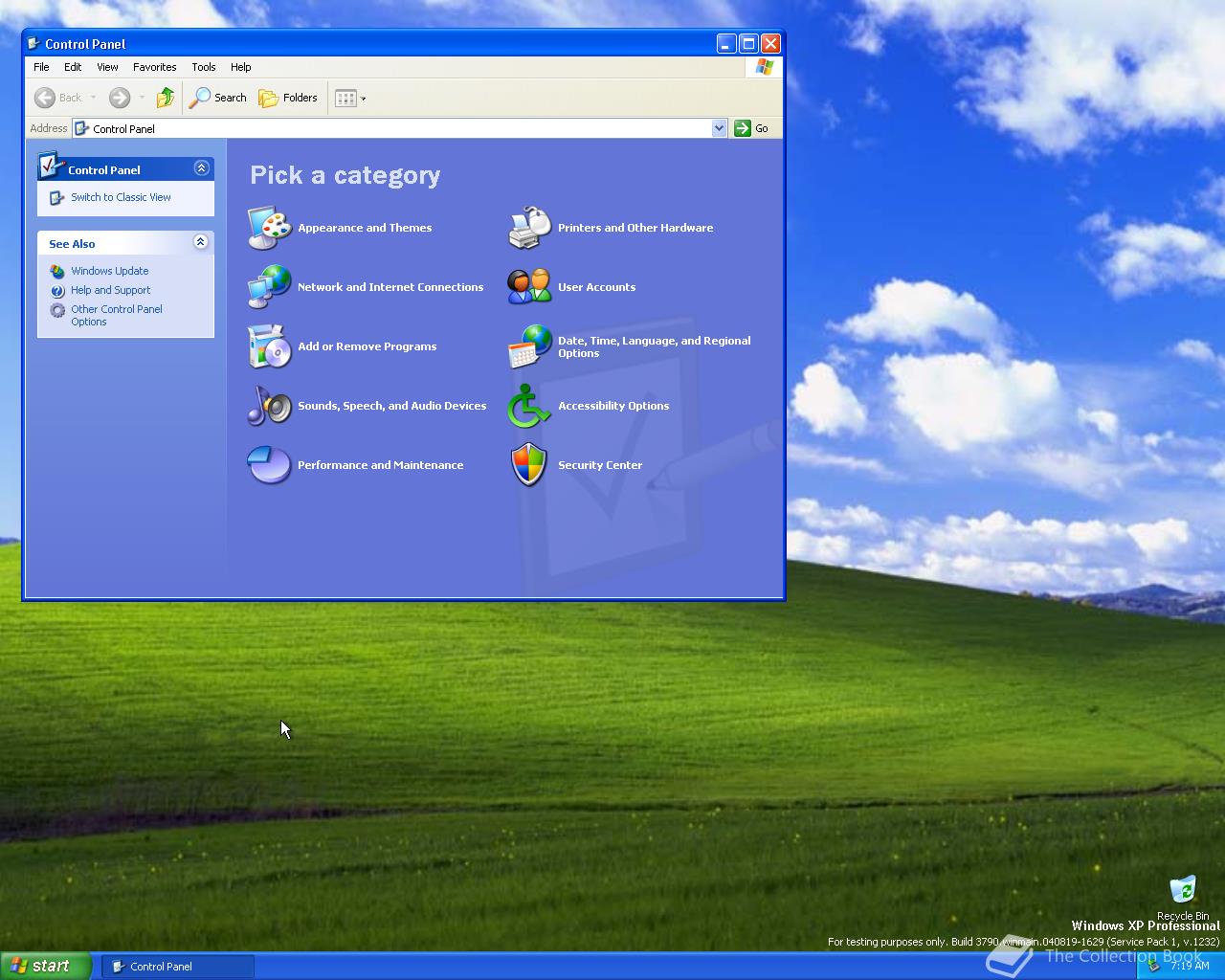Open the Edit menu

pos(73,67)
